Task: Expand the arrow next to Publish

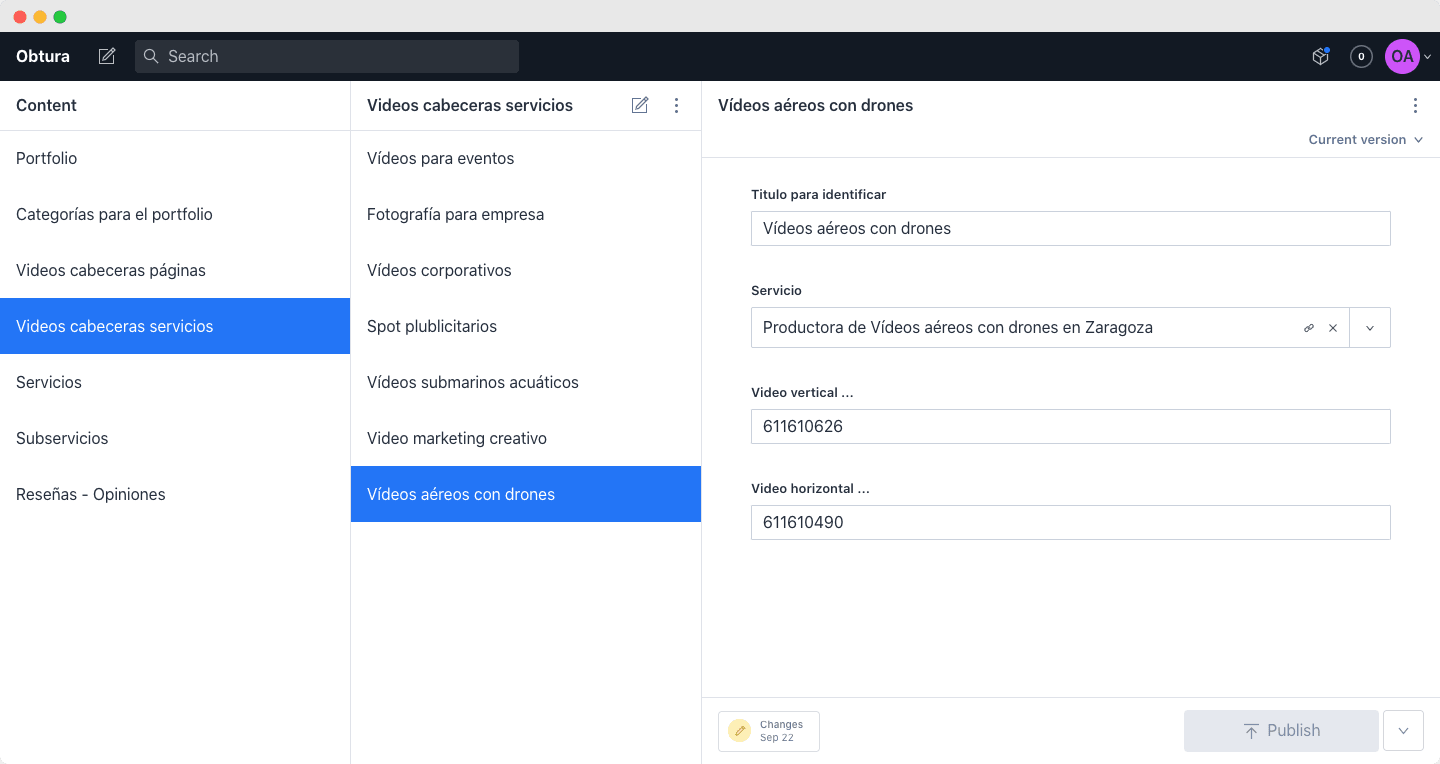Action: 1403,731
